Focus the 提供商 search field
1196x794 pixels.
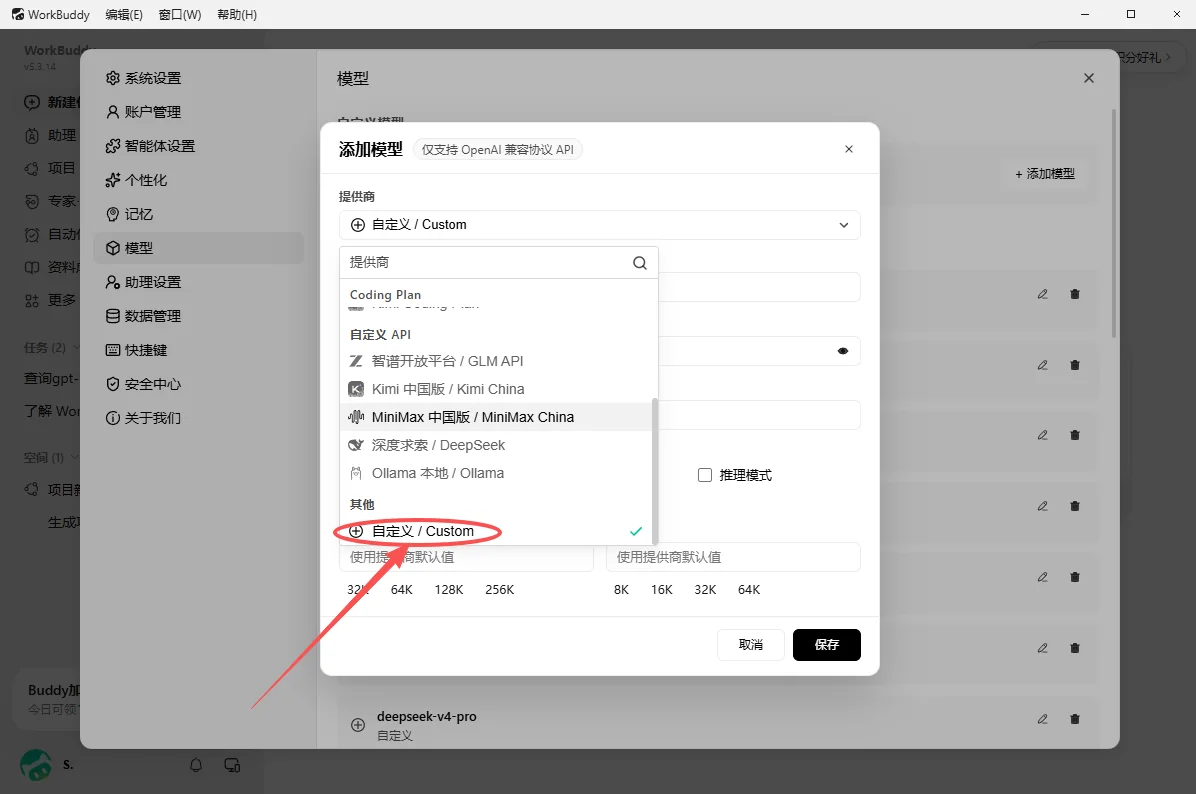[x=488, y=262]
